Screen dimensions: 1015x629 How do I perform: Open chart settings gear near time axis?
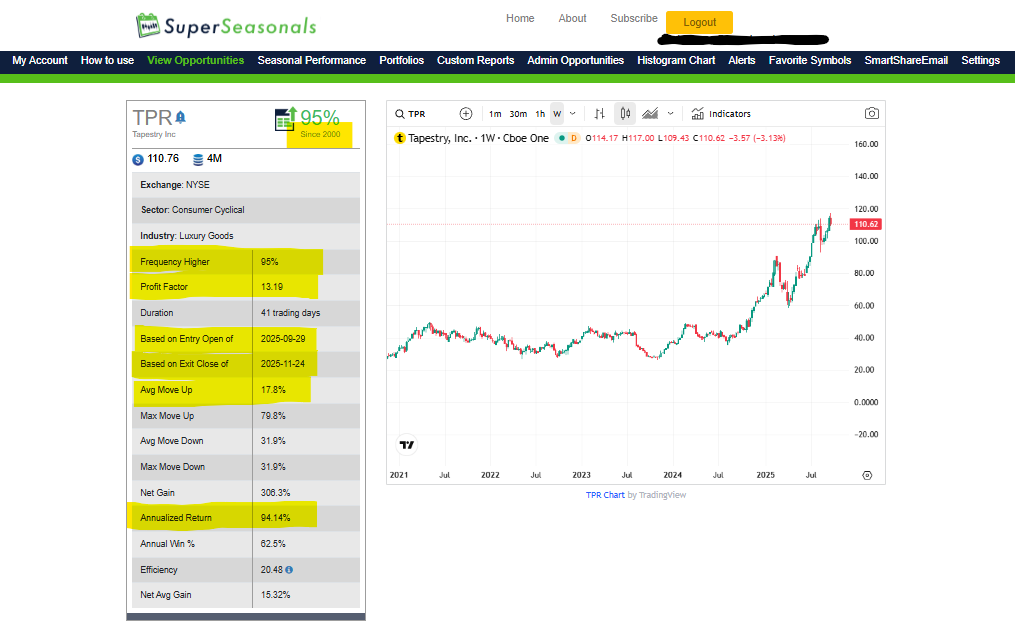tap(866, 475)
